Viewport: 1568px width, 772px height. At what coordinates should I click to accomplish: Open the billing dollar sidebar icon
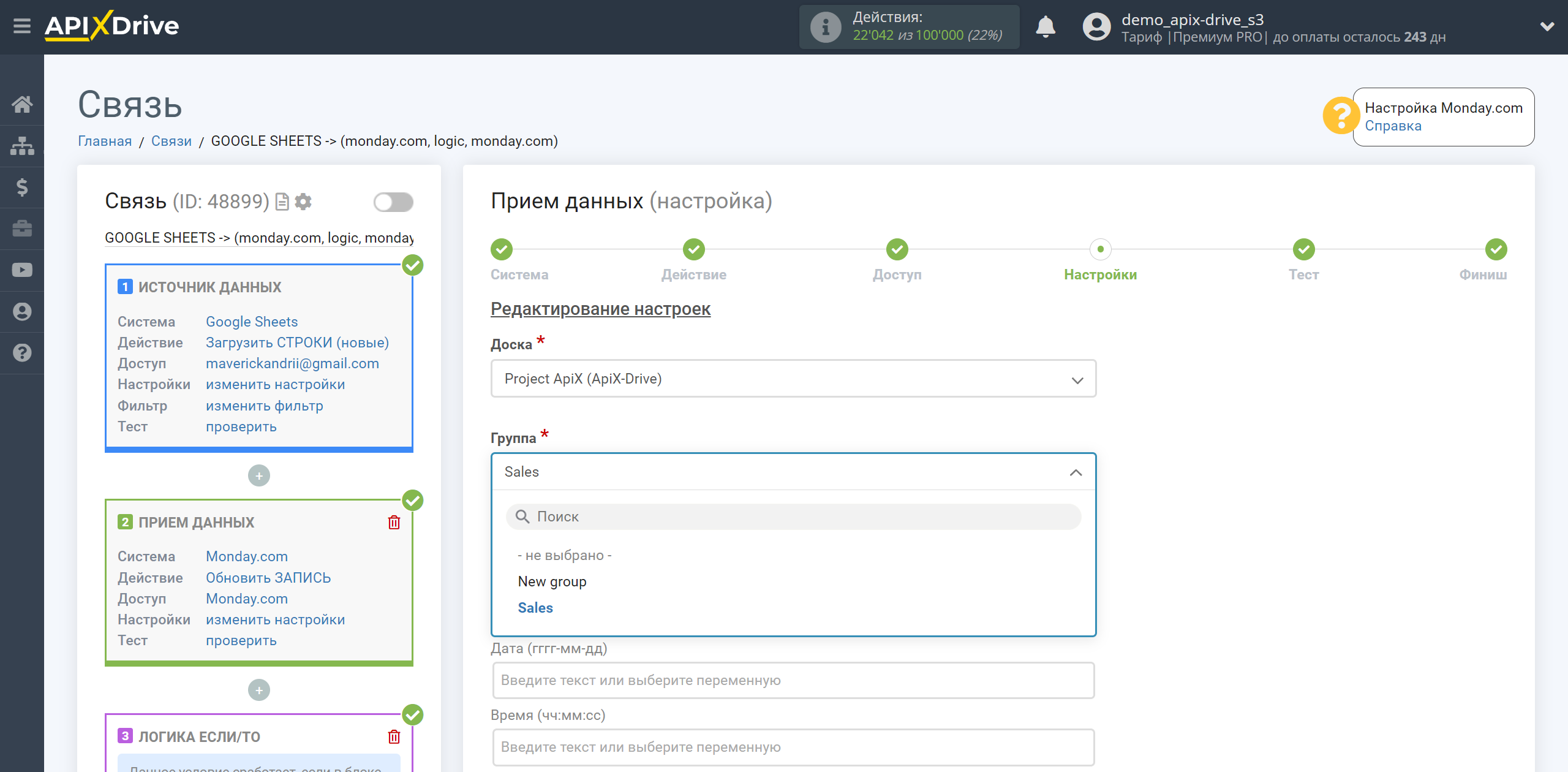point(22,187)
